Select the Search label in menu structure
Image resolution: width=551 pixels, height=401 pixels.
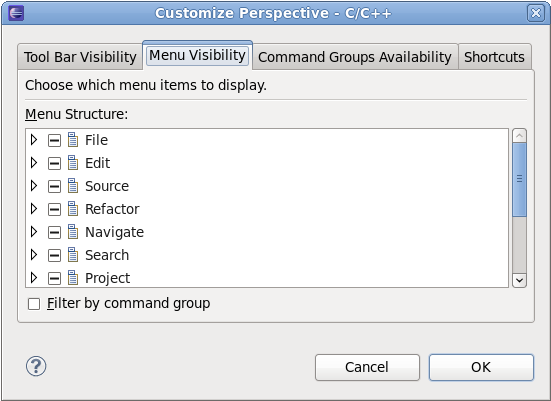pos(107,255)
